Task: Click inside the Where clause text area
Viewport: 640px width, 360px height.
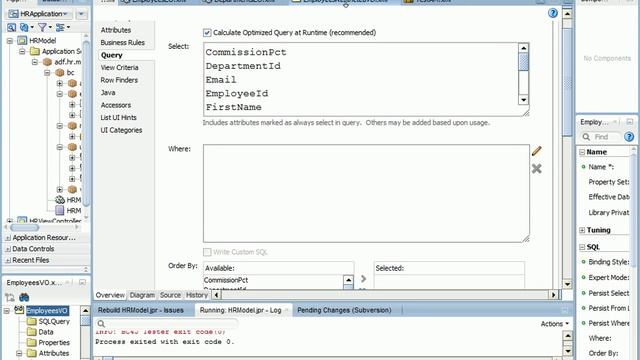Action: (366, 193)
